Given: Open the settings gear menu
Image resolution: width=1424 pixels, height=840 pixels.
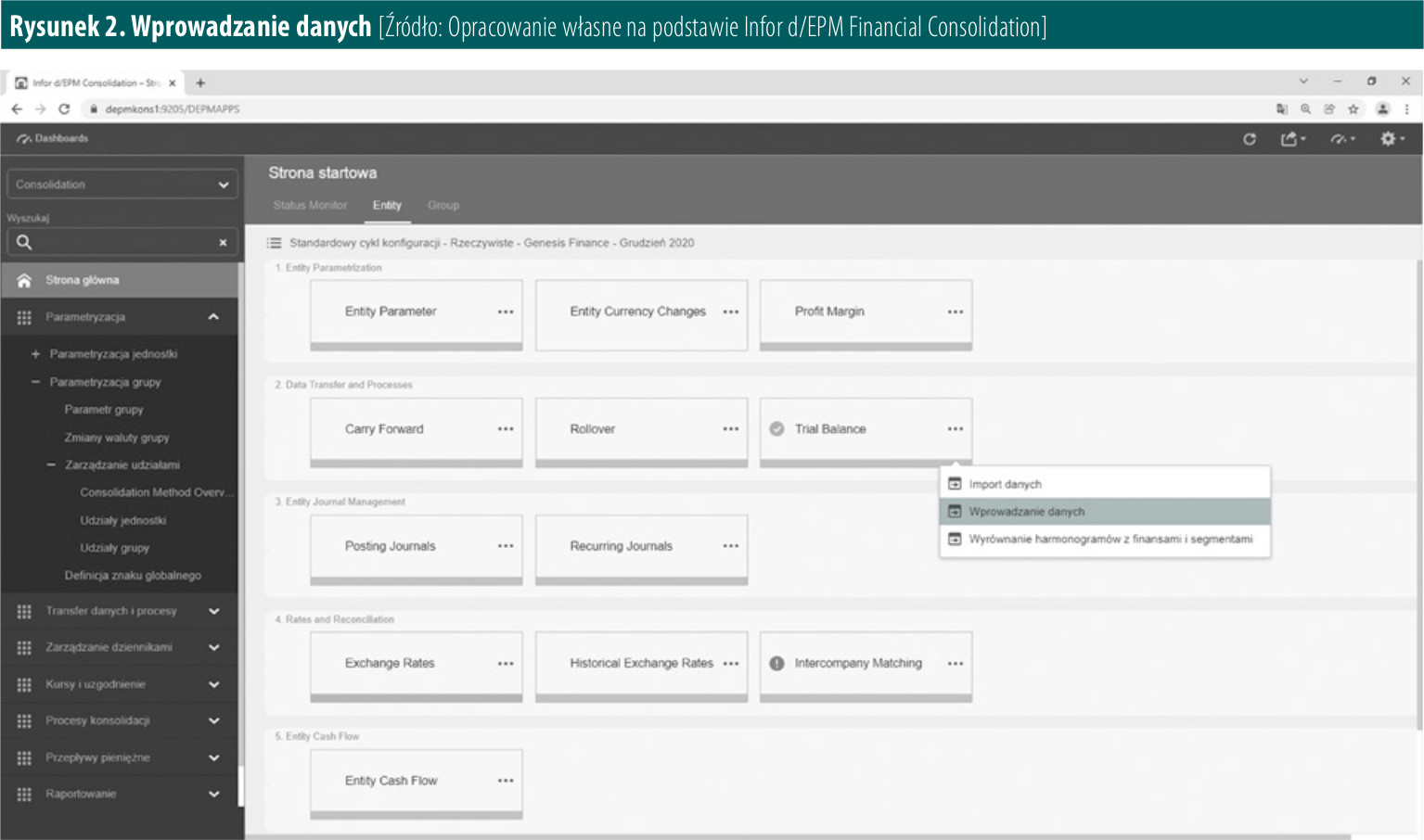Looking at the screenshot, I should pyautogui.click(x=1392, y=139).
